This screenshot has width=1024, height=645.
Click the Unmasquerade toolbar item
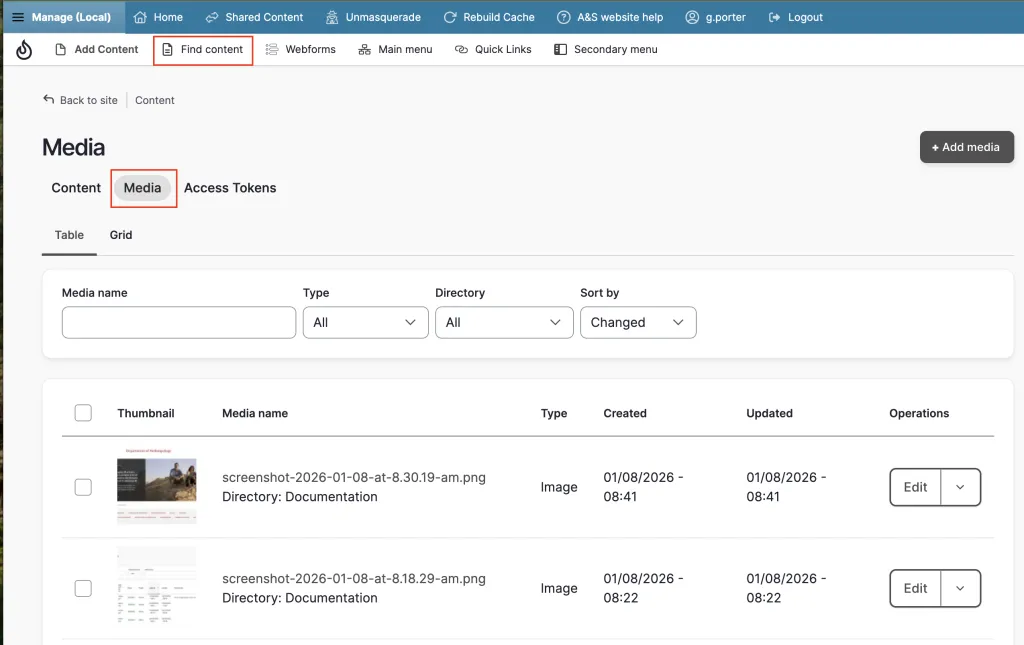click(x=373, y=17)
